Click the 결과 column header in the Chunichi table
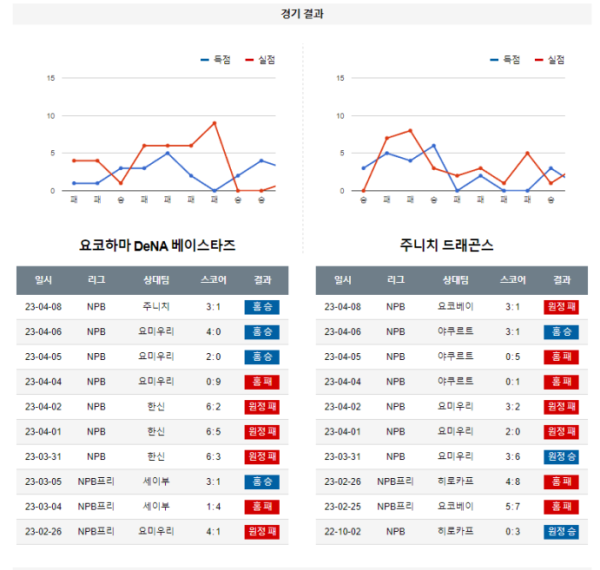This screenshot has width=600, height=570. (562, 280)
